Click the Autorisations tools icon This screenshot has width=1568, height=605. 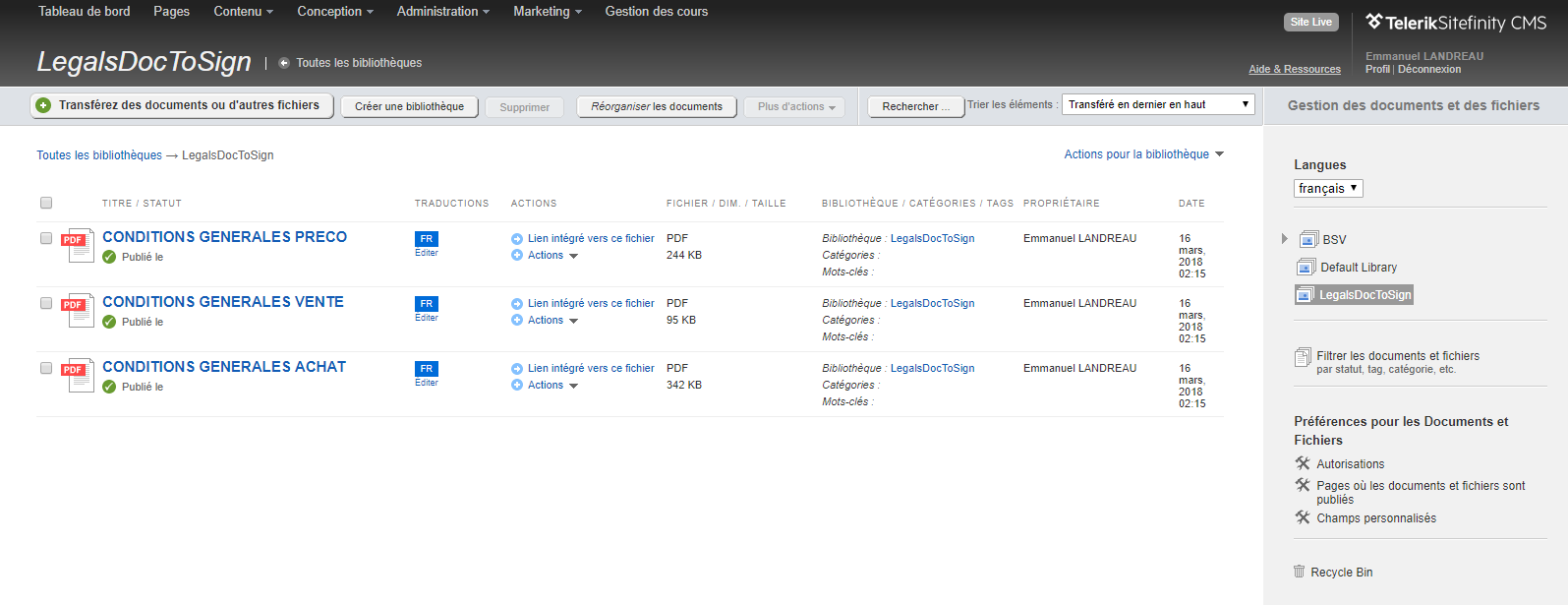click(1303, 463)
